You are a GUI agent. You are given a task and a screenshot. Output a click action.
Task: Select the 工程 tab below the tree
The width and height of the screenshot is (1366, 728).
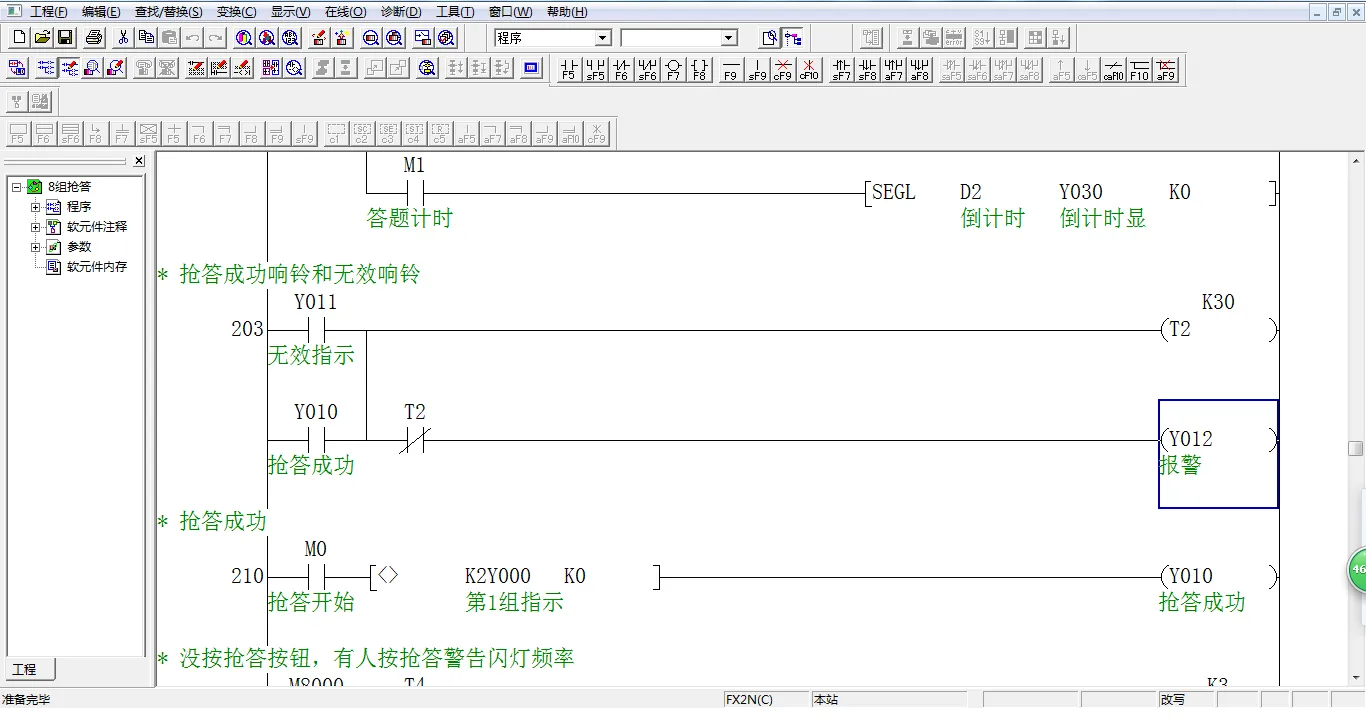click(30, 670)
